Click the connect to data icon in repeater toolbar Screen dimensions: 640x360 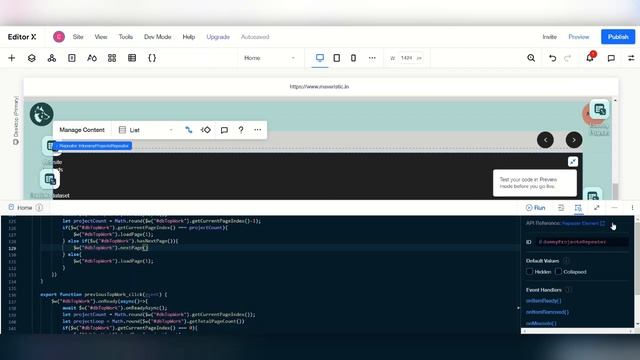pyautogui.click(x=189, y=130)
